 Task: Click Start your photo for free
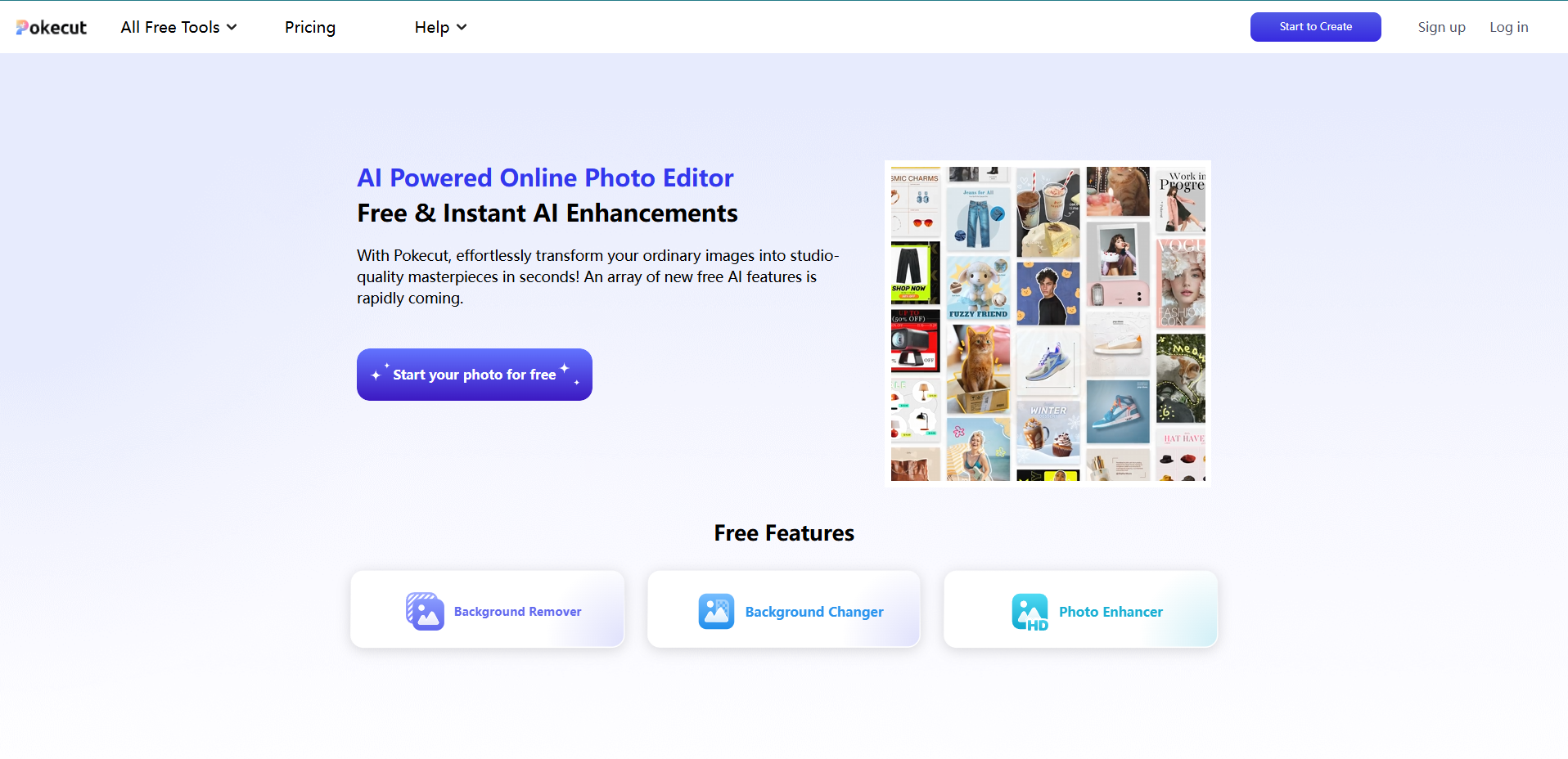click(x=475, y=375)
